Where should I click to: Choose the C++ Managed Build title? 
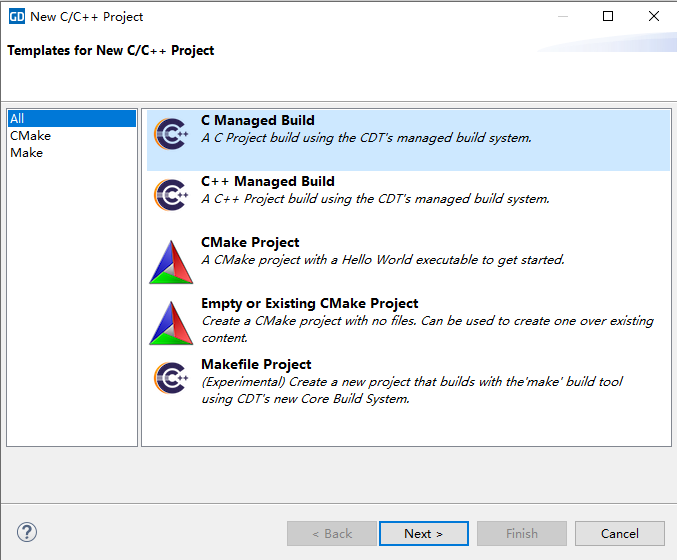click(268, 181)
